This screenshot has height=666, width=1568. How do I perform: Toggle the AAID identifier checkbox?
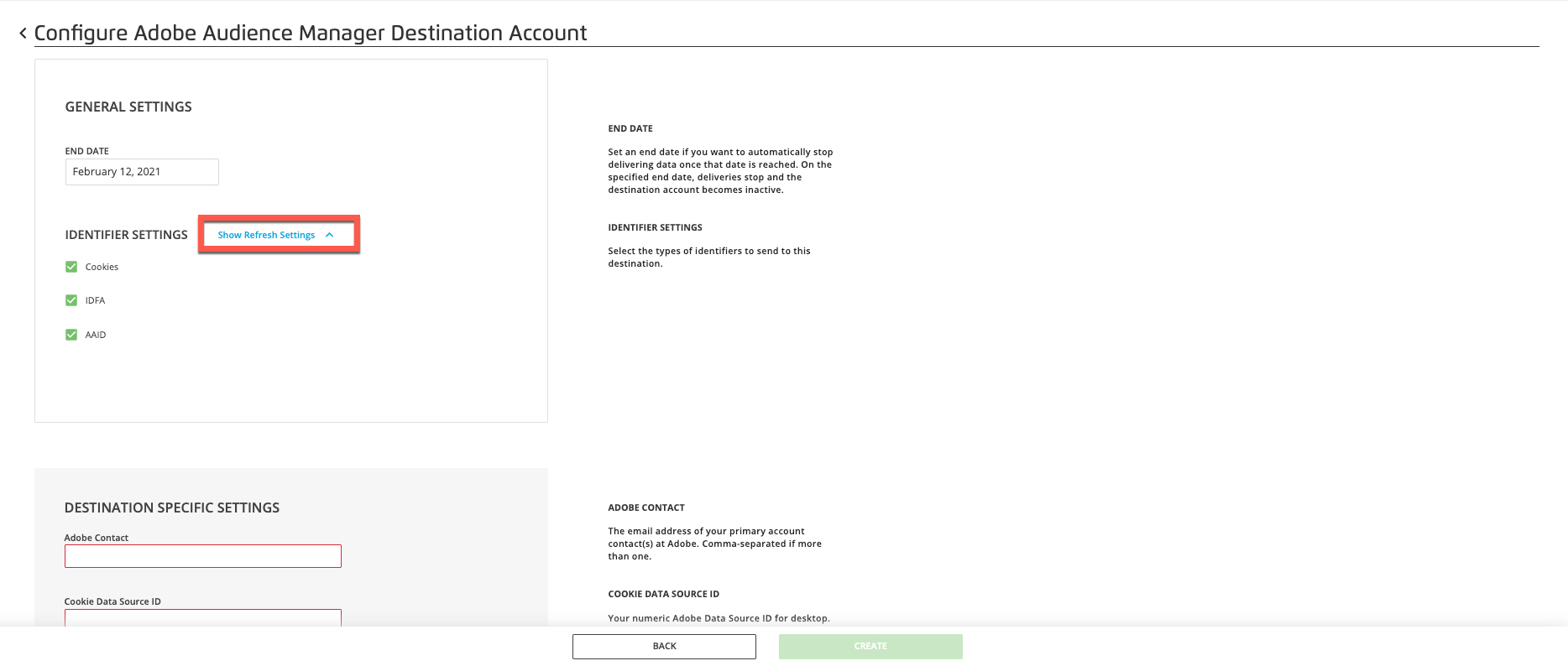[x=71, y=335]
